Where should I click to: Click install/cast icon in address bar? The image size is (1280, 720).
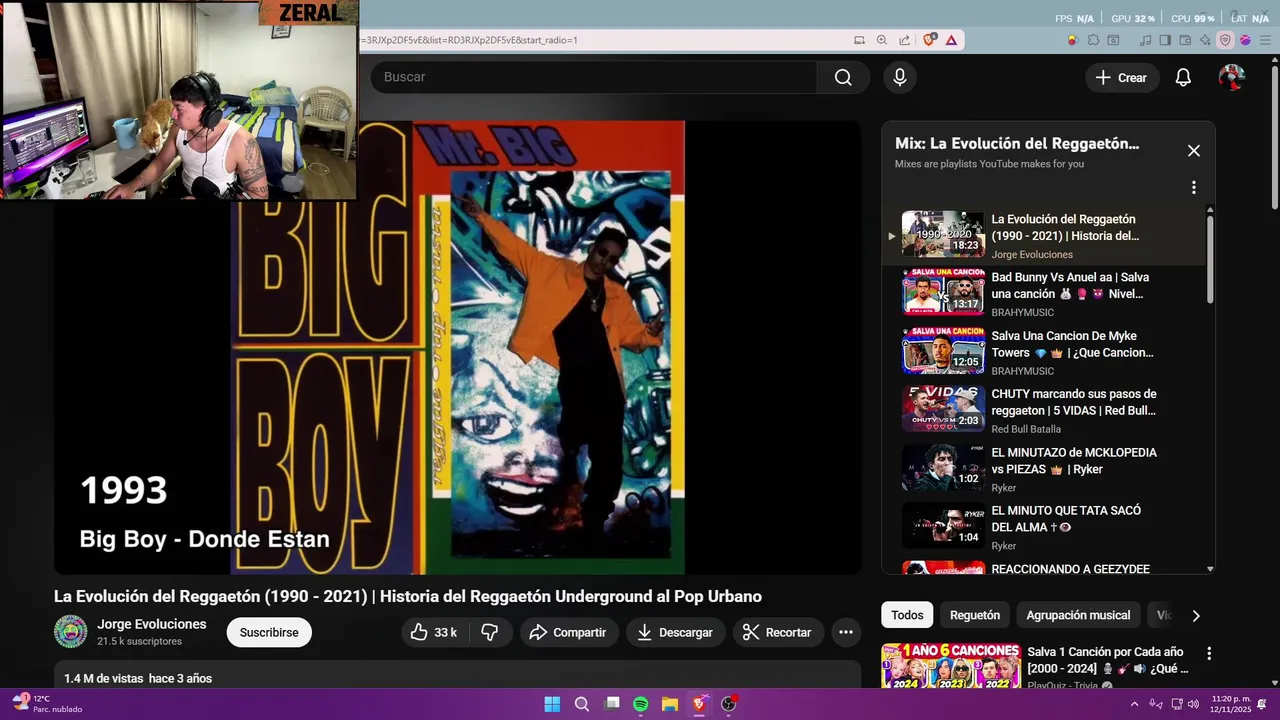859,40
